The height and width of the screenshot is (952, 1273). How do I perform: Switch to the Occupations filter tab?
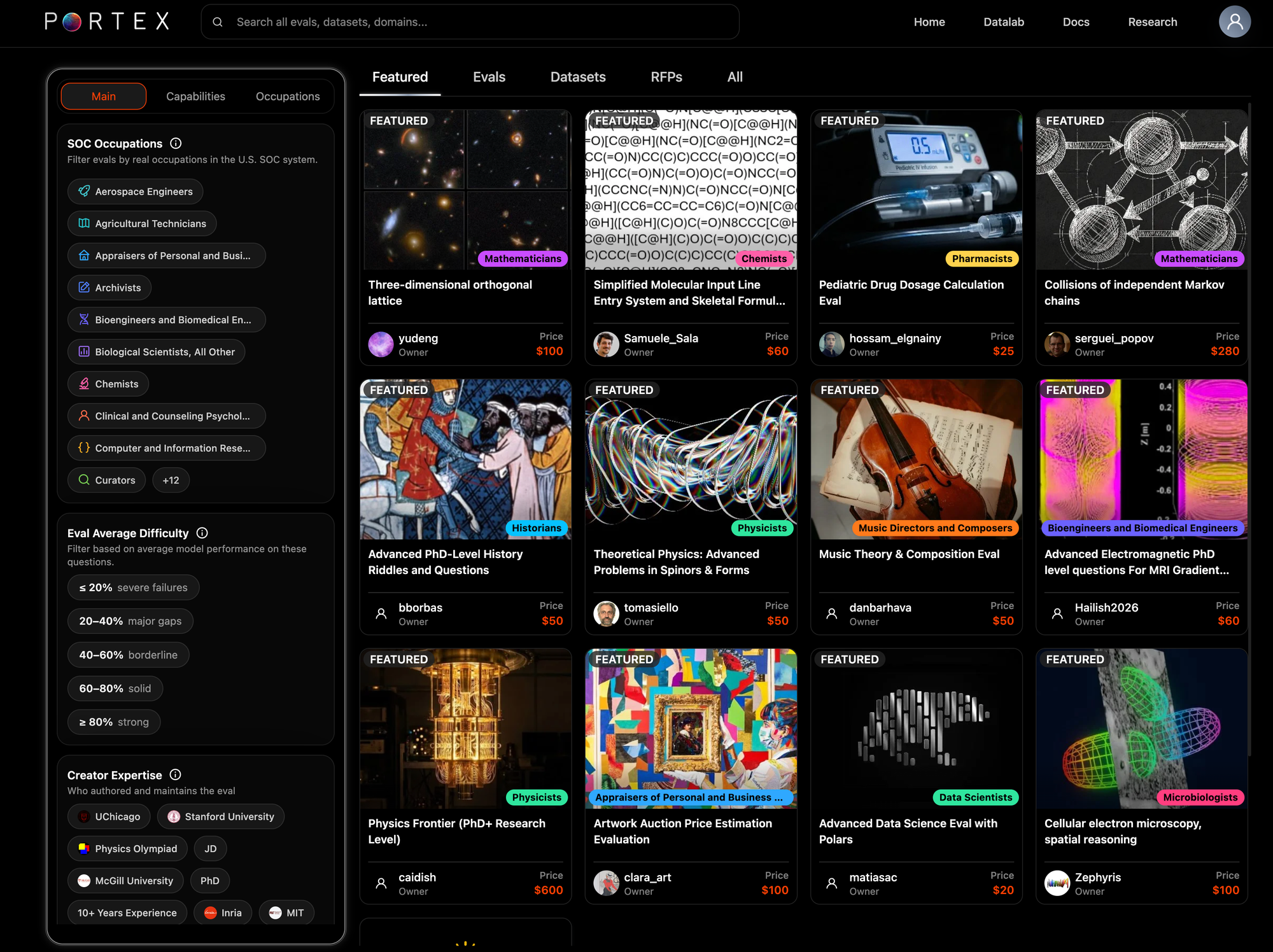click(x=288, y=96)
